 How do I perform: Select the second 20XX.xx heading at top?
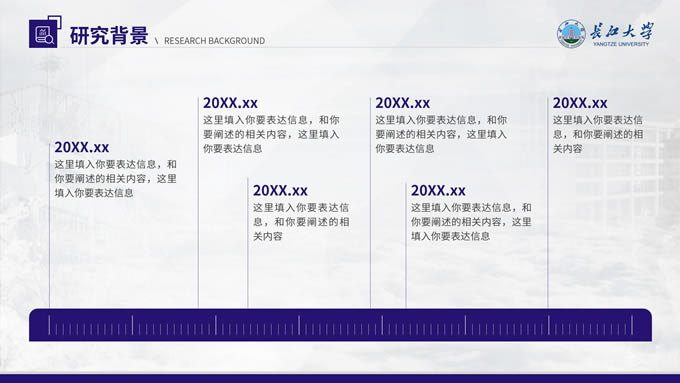pos(230,103)
